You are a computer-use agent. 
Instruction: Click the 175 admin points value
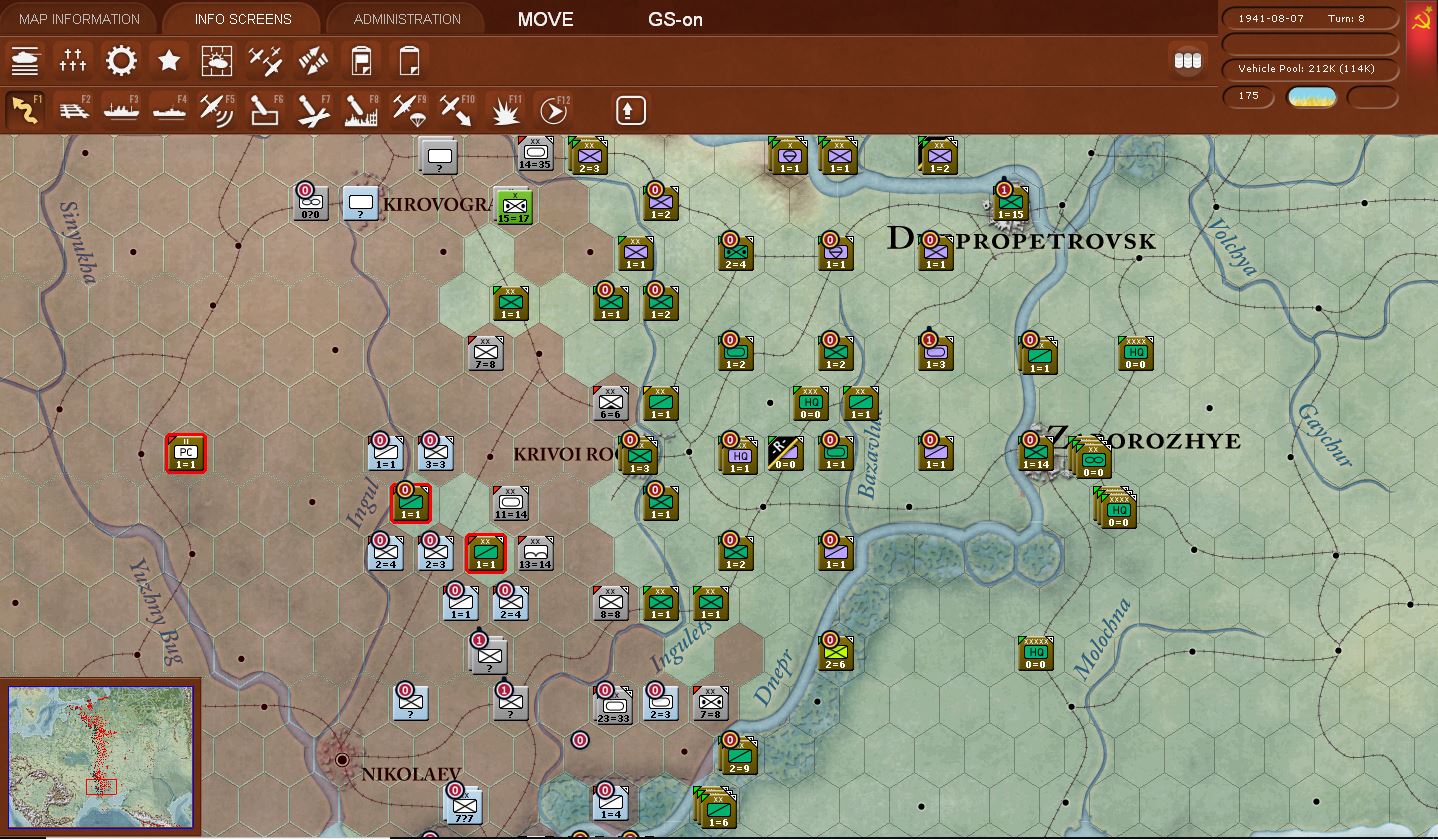1249,96
